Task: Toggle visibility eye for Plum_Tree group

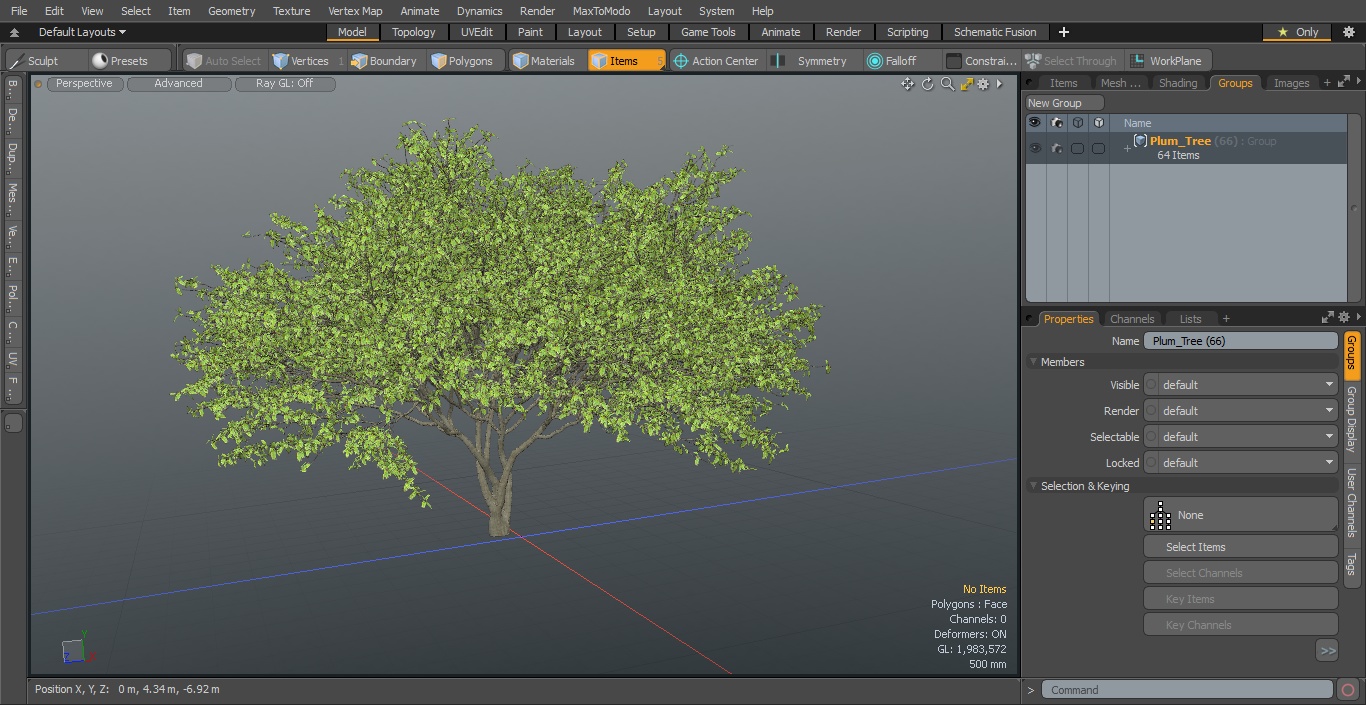Action: coord(1034,148)
